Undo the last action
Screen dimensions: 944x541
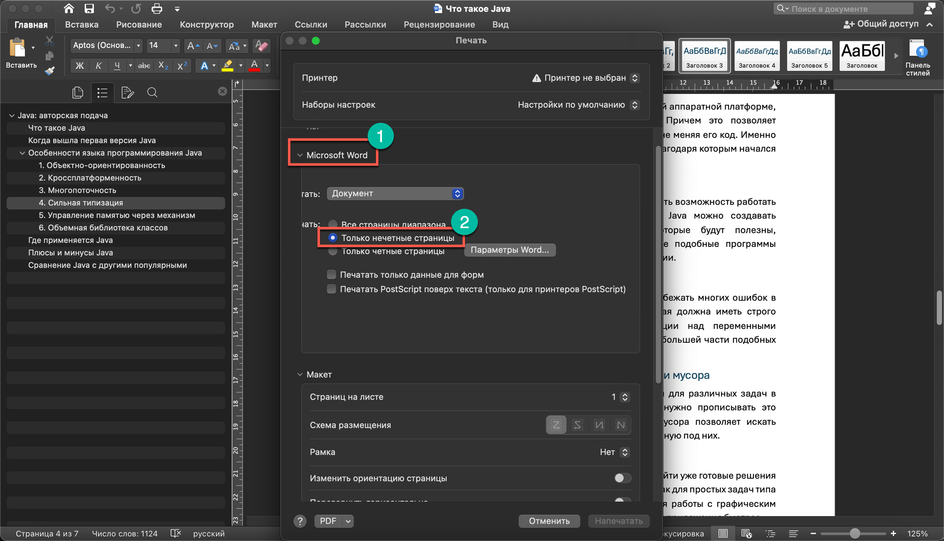[x=110, y=8]
